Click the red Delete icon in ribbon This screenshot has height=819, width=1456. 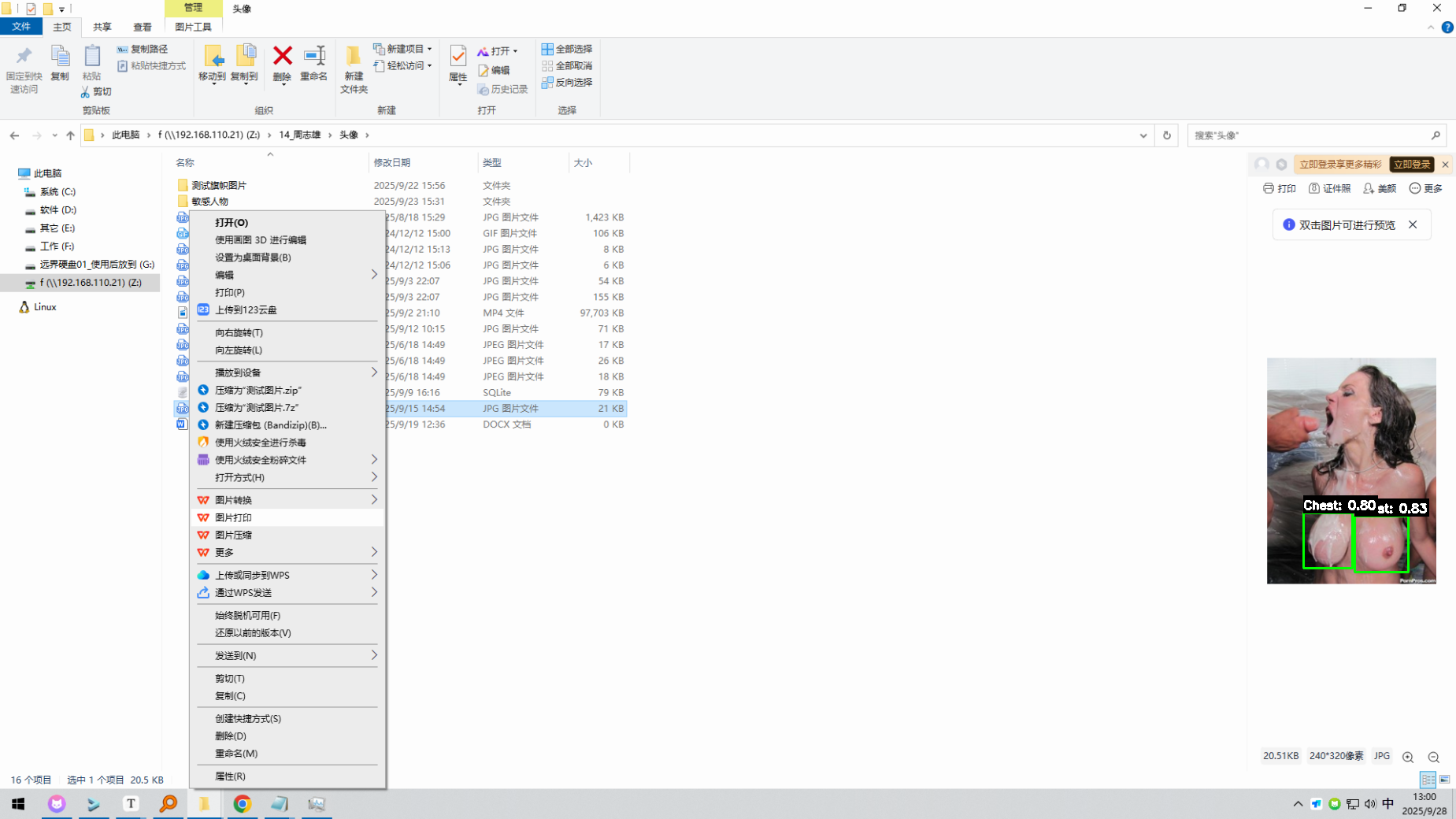282,57
